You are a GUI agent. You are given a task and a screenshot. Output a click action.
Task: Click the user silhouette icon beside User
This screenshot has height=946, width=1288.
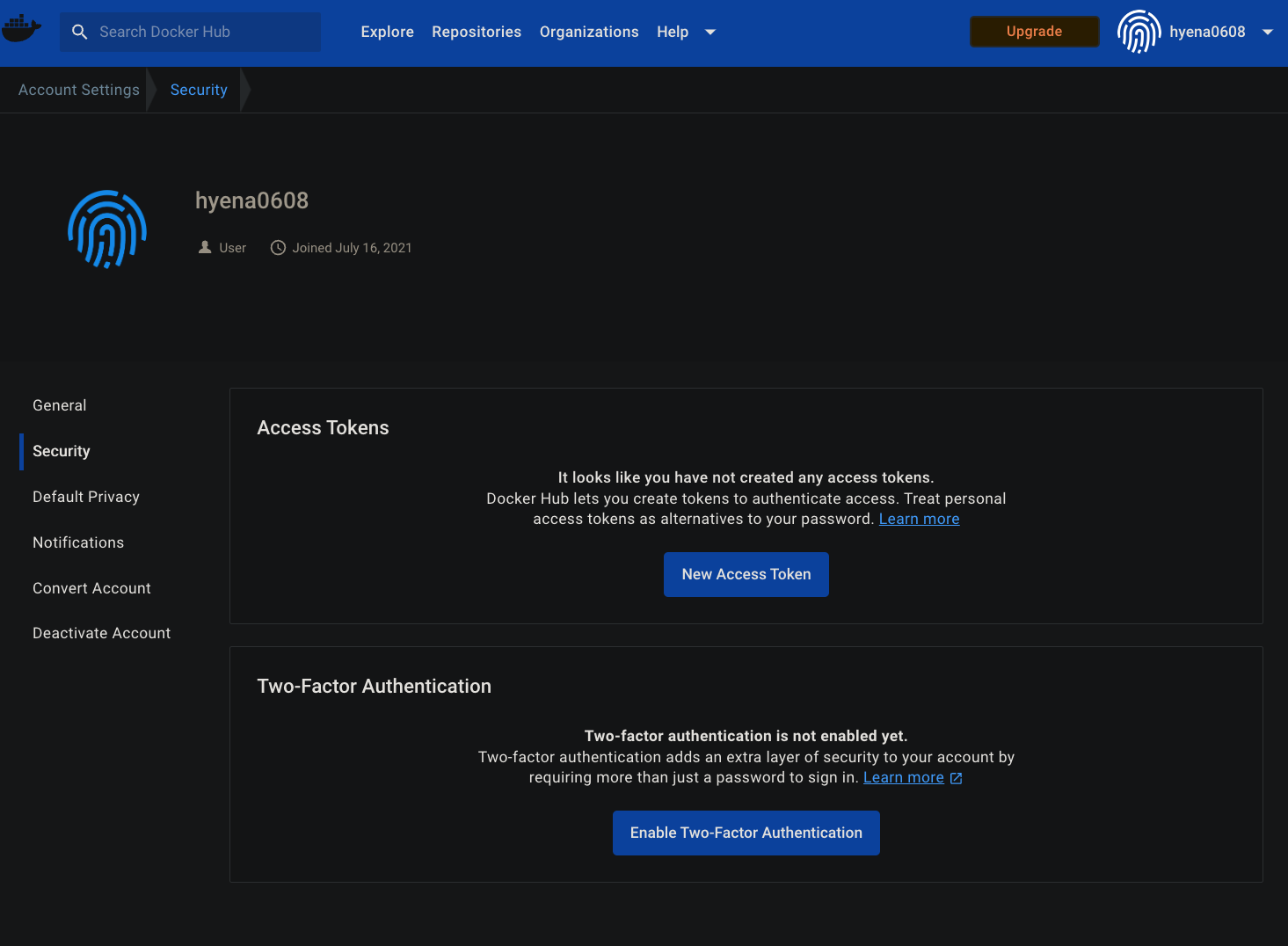point(205,248)
